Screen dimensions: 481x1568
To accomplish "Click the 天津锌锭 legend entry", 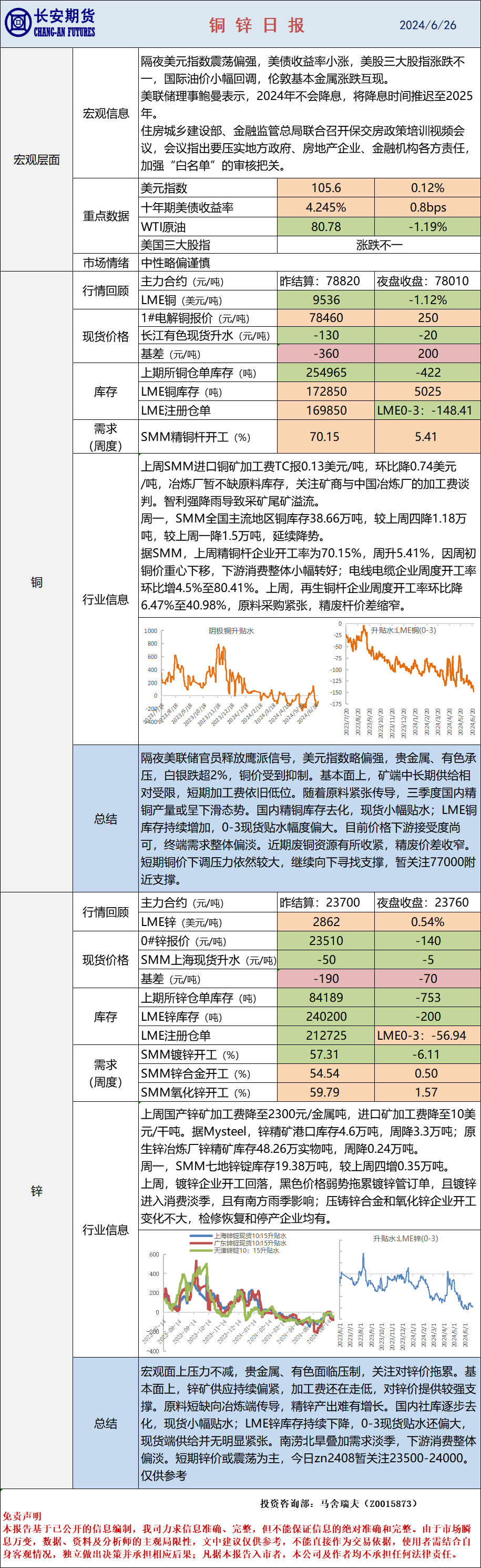I will [234, 1250].
